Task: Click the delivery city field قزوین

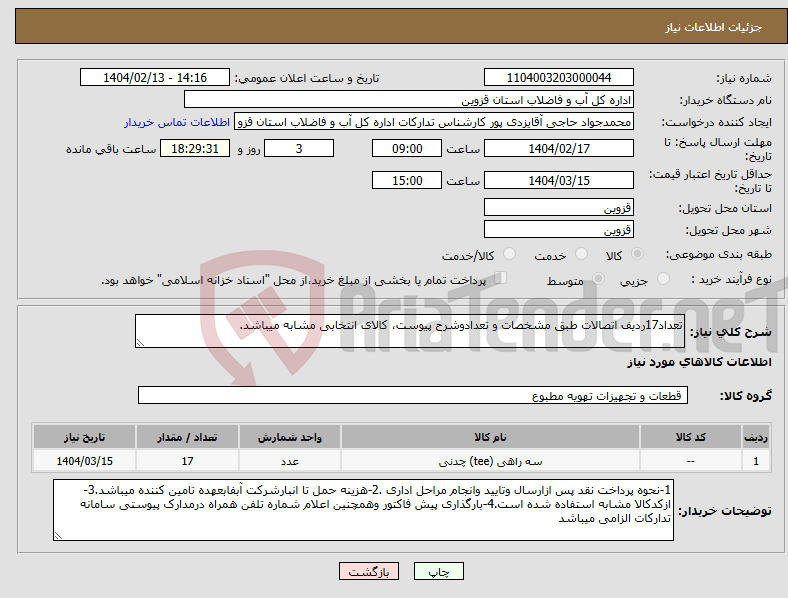Action: point(559,229)
